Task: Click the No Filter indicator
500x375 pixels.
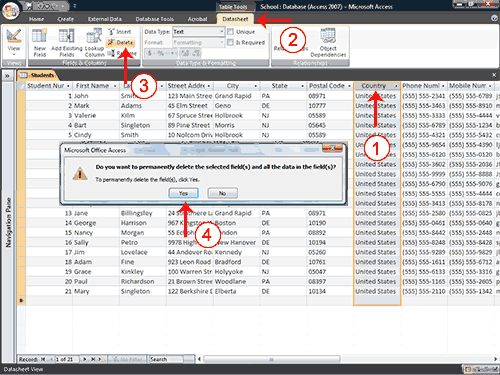Action: [126, 359]
